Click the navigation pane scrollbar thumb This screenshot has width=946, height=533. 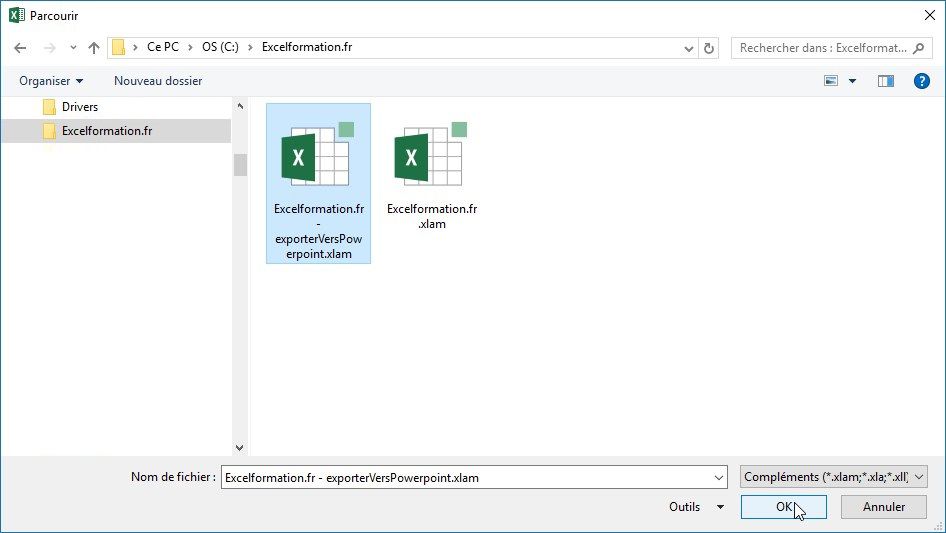click(240, 165)
